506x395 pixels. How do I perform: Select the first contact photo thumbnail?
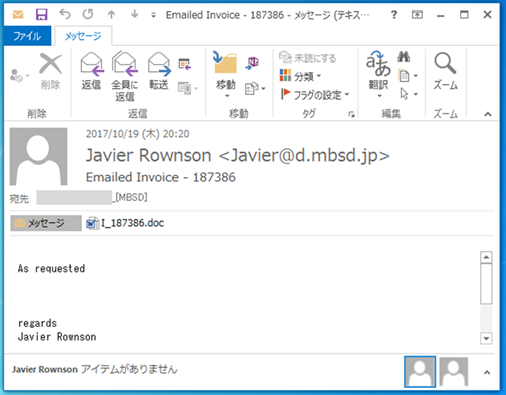point(420,372)
